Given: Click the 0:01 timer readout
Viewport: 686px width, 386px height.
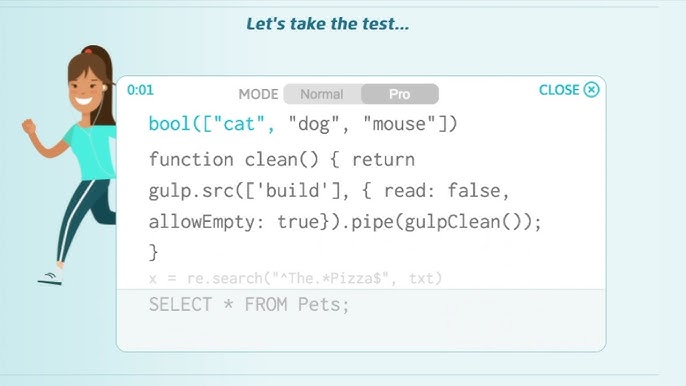Looking at the screenshot, I should click(x=140, y=90).
